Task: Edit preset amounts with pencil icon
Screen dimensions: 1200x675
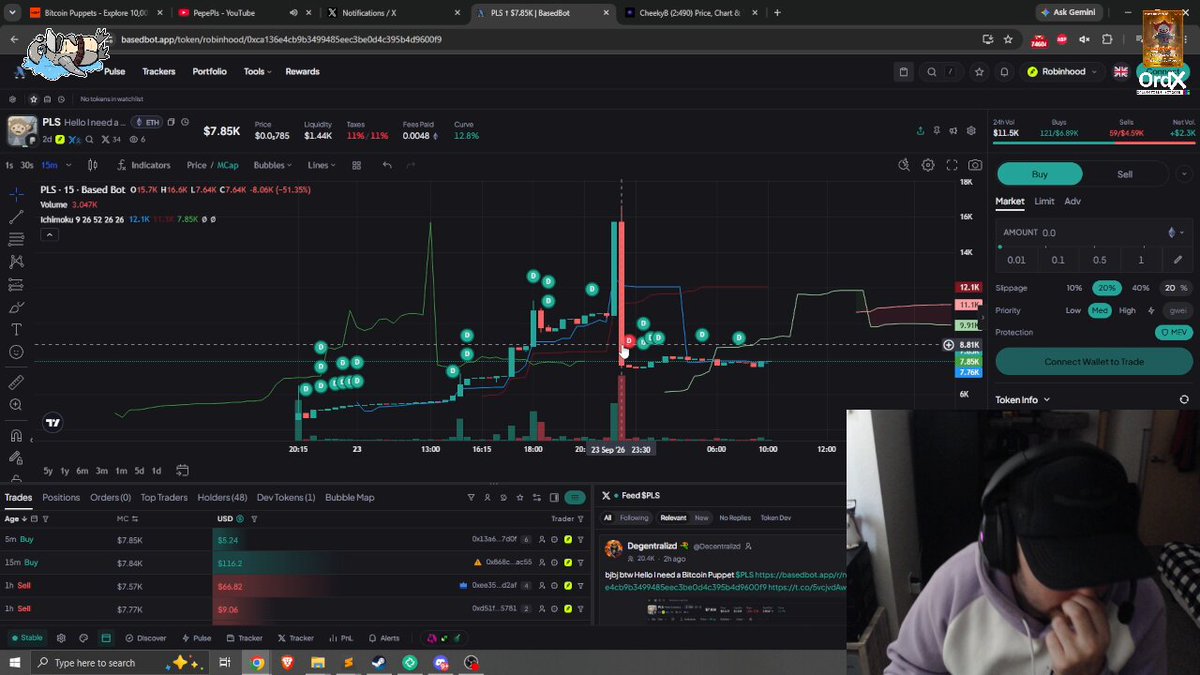Action: 1178,260
